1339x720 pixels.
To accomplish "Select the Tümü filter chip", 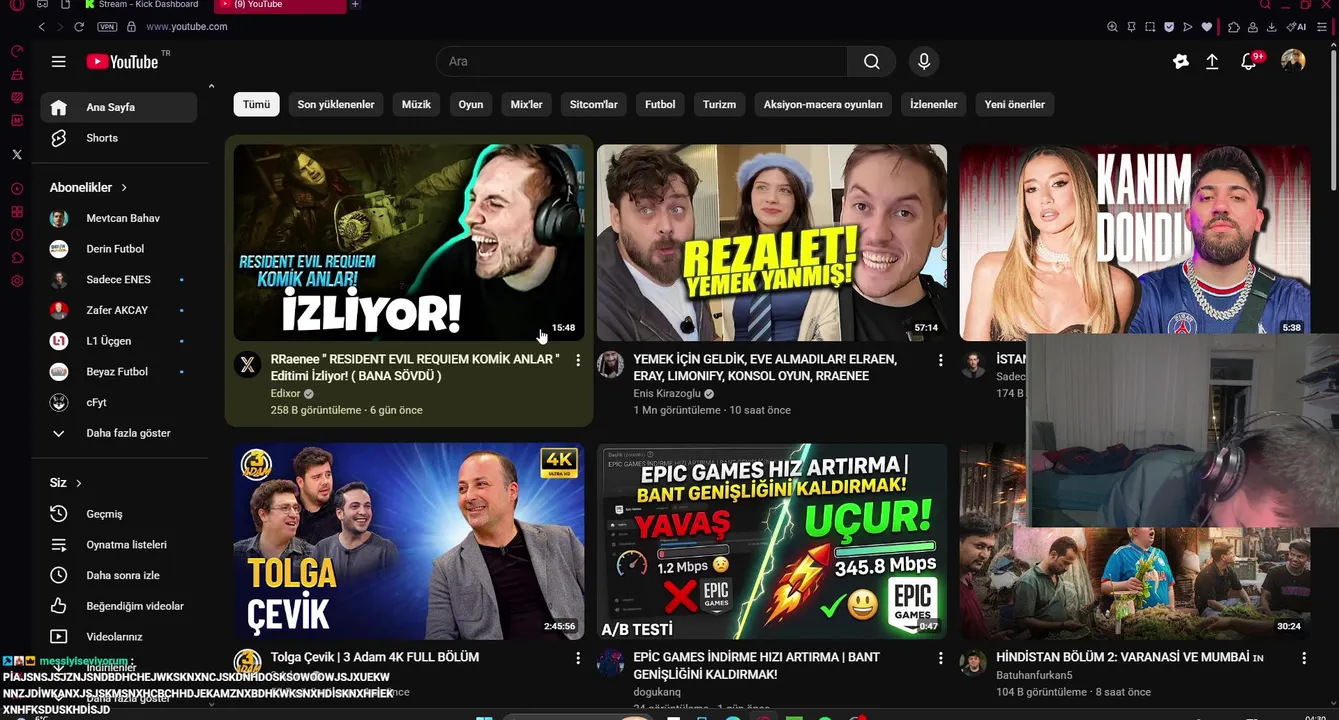I will (x=257, y=104).
